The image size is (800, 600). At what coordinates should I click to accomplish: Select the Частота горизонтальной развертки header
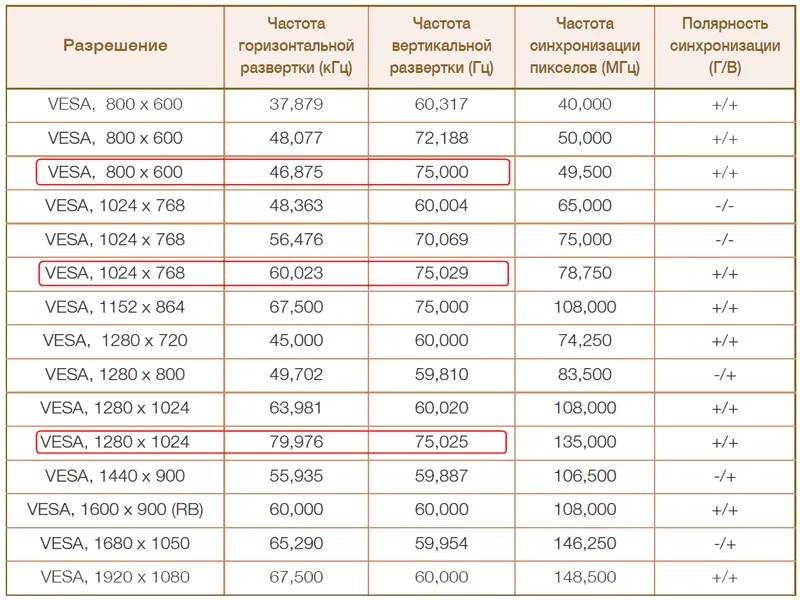click(296, 45)
